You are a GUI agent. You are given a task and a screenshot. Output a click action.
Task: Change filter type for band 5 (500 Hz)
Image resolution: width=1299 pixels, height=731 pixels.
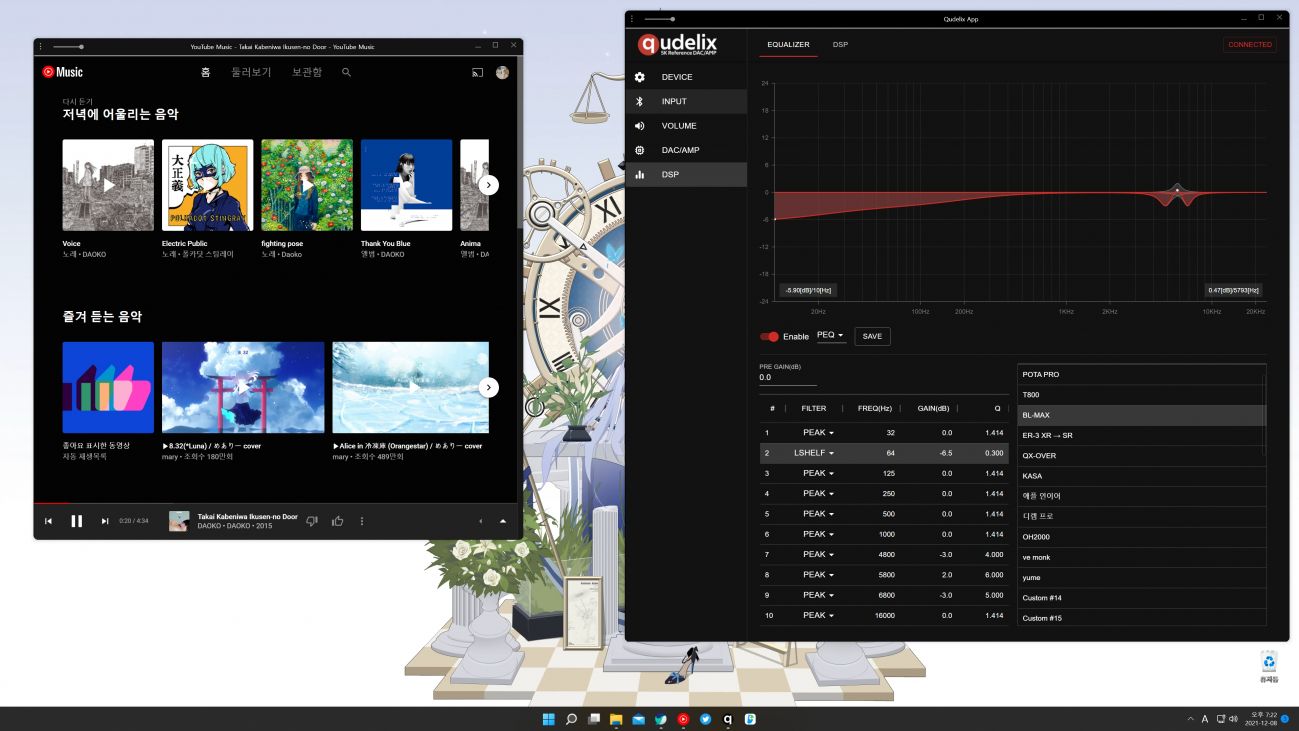[819, 514]
